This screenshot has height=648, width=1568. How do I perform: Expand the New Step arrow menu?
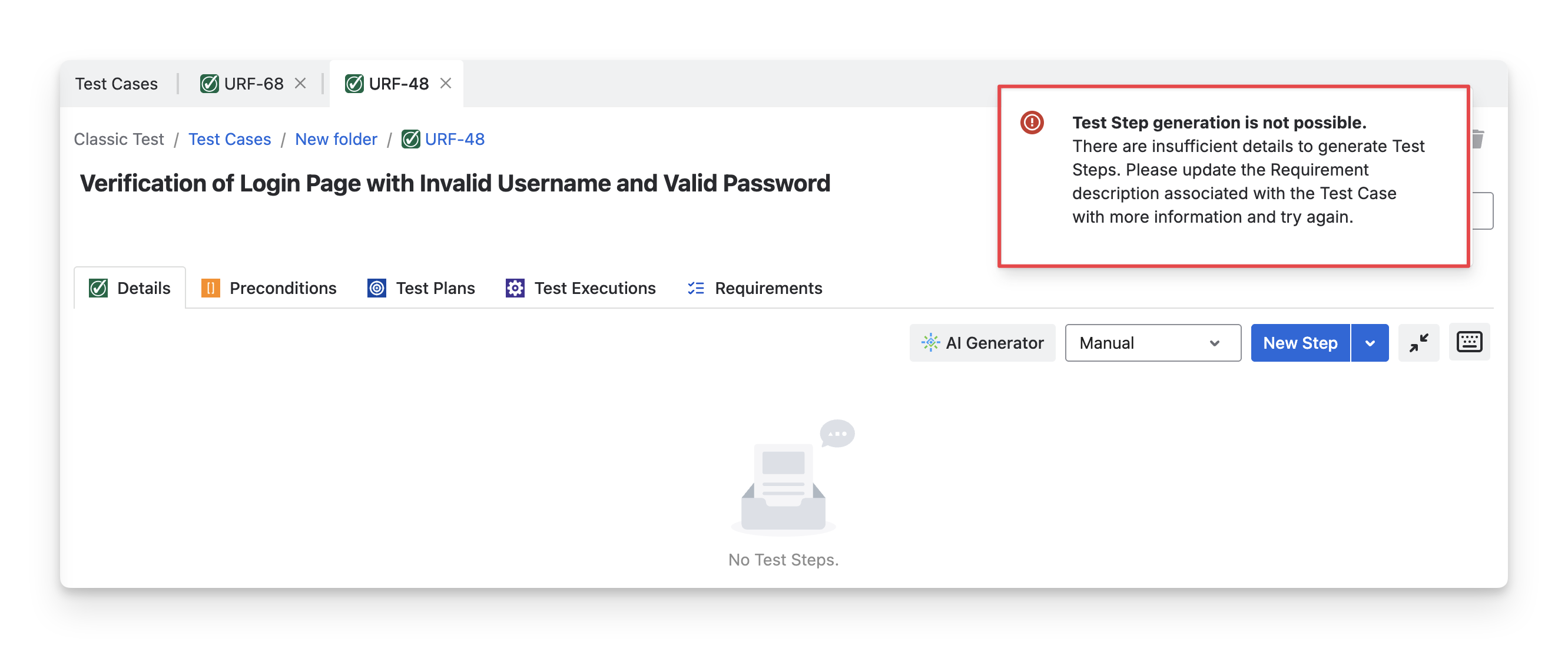1370,343
